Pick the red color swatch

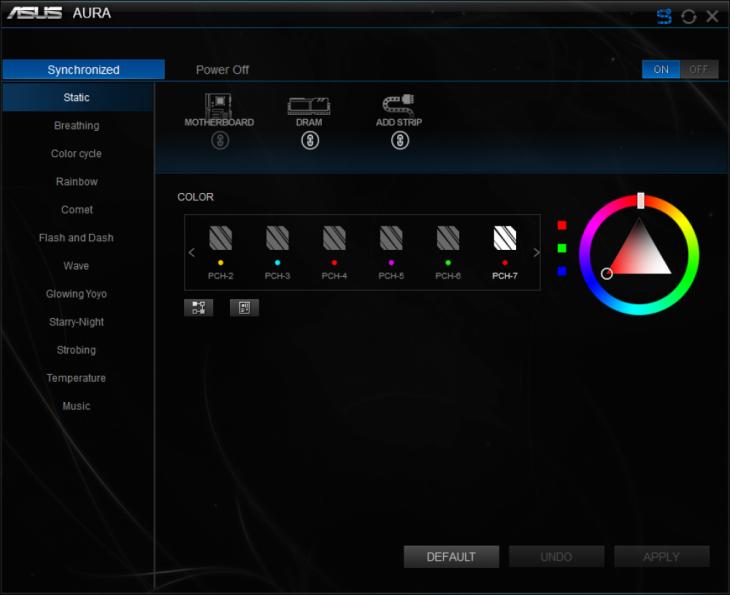click(562, 225)
